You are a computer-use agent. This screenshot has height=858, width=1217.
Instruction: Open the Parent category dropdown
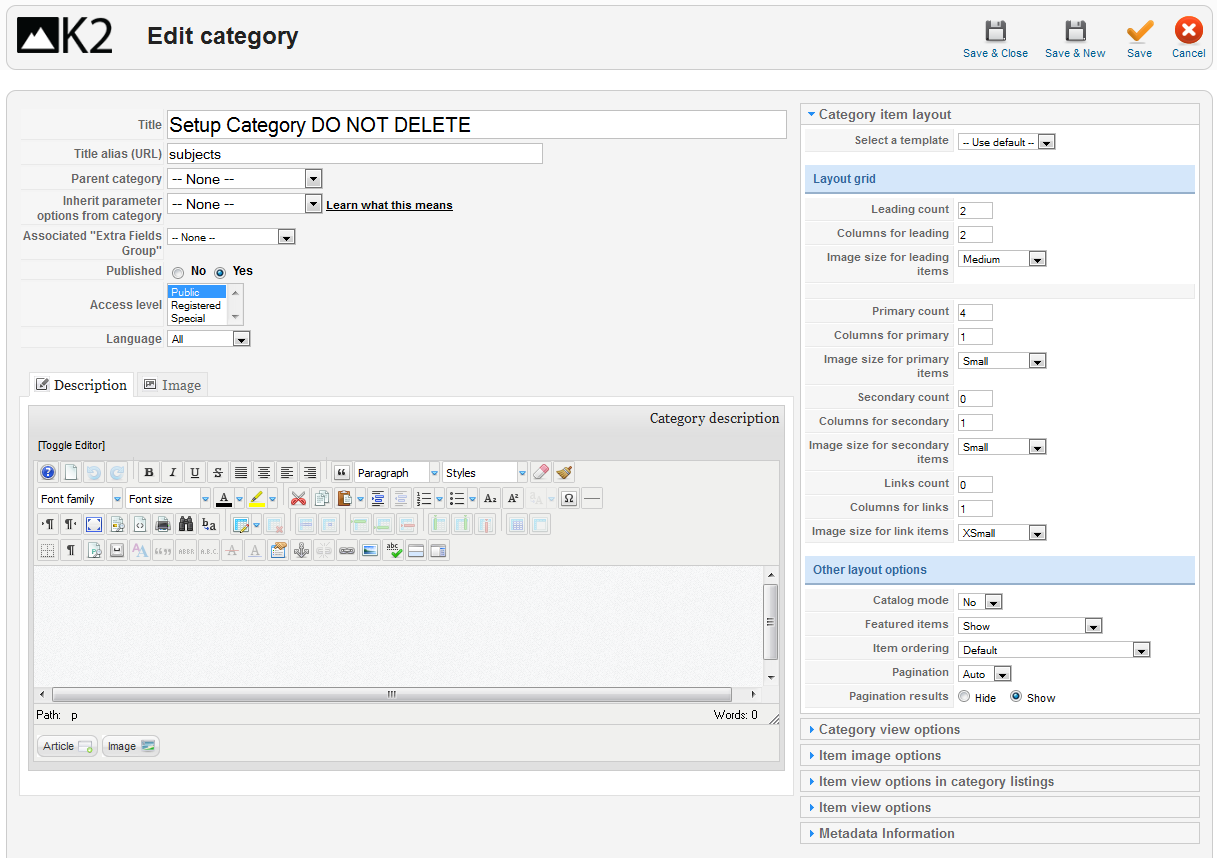[x=244, y=179]
